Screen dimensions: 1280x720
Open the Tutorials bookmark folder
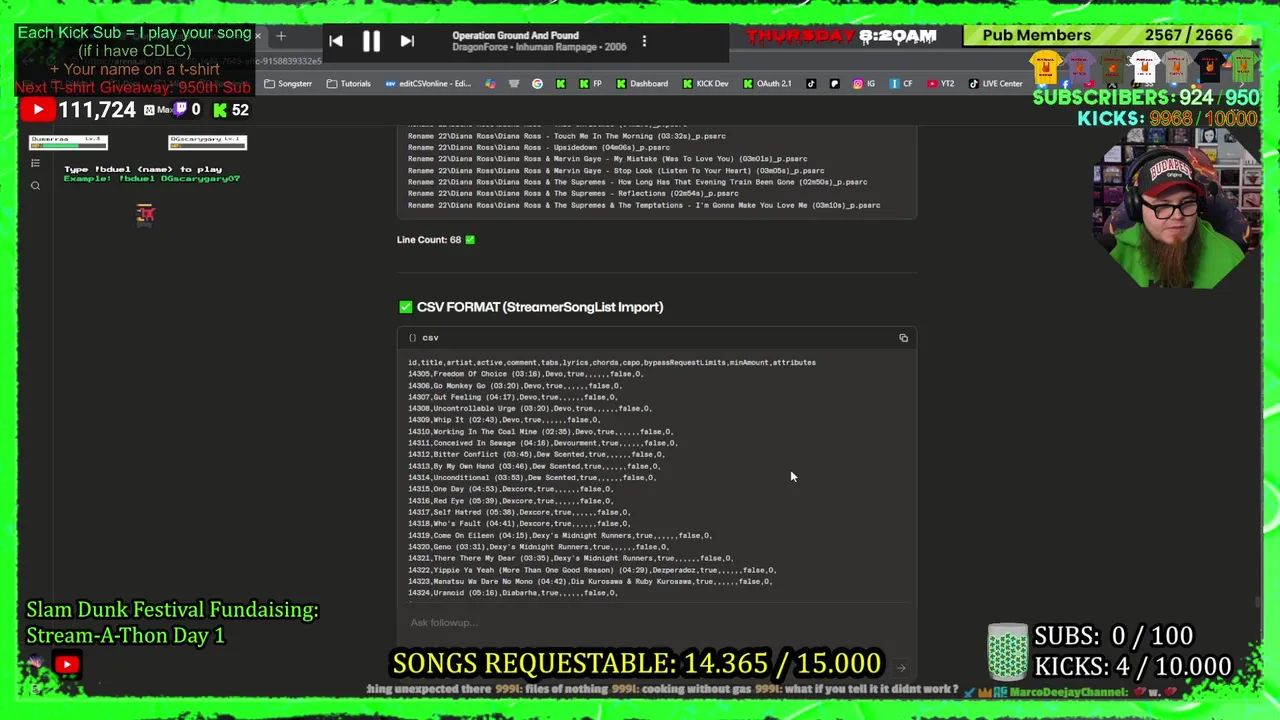click(x=350, y=83)
